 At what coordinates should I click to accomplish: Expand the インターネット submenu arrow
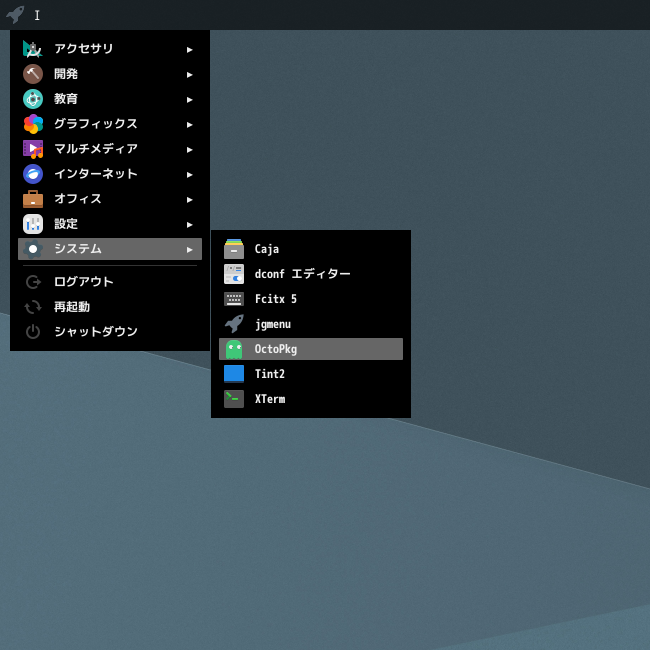click(189, 174)
